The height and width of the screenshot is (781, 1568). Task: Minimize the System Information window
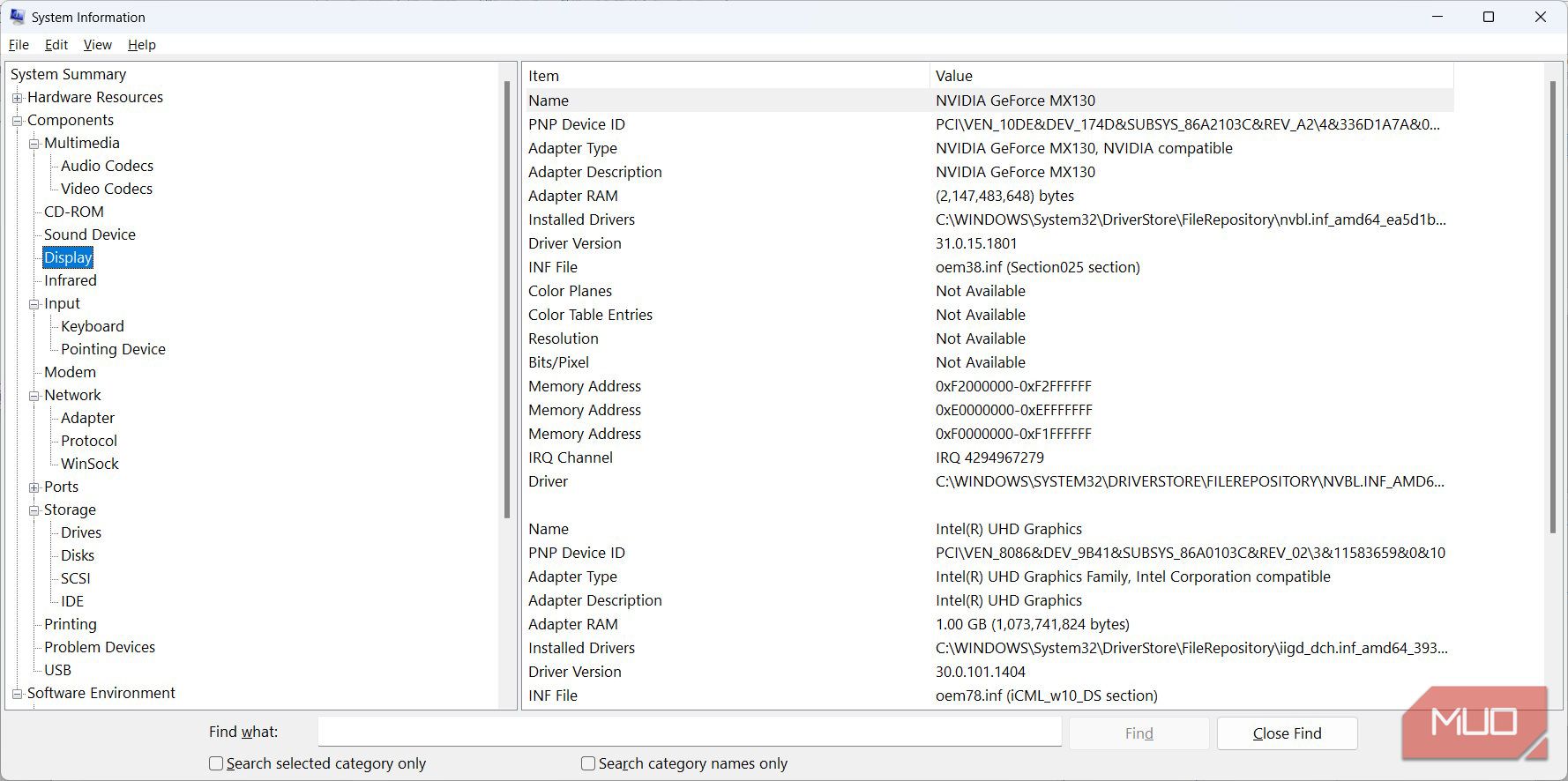[x=1437, y=17]
